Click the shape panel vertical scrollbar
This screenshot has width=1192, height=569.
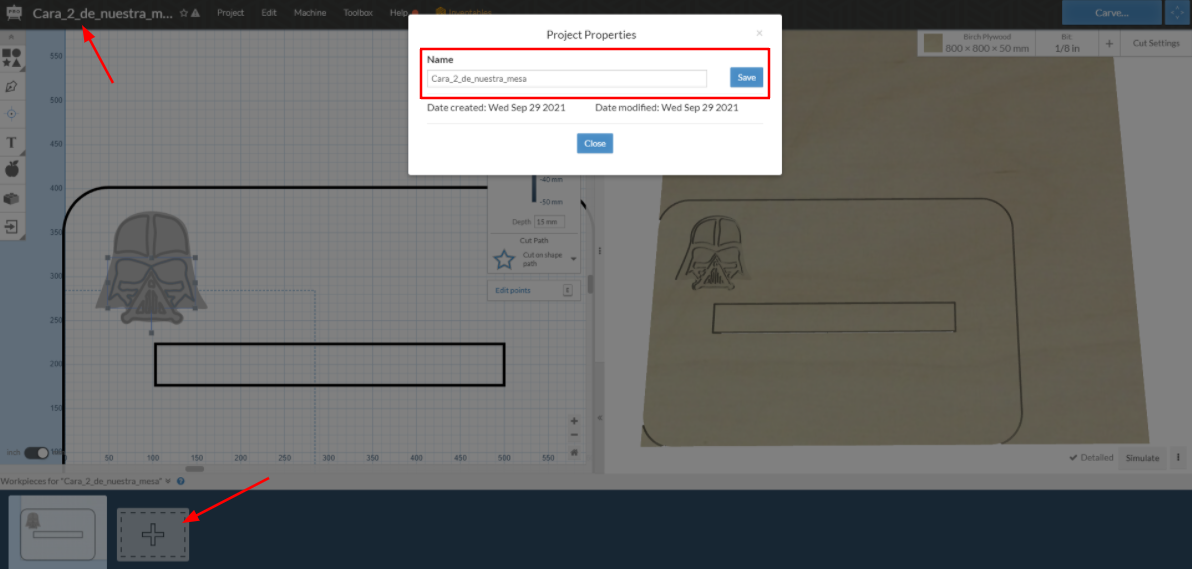589,283
